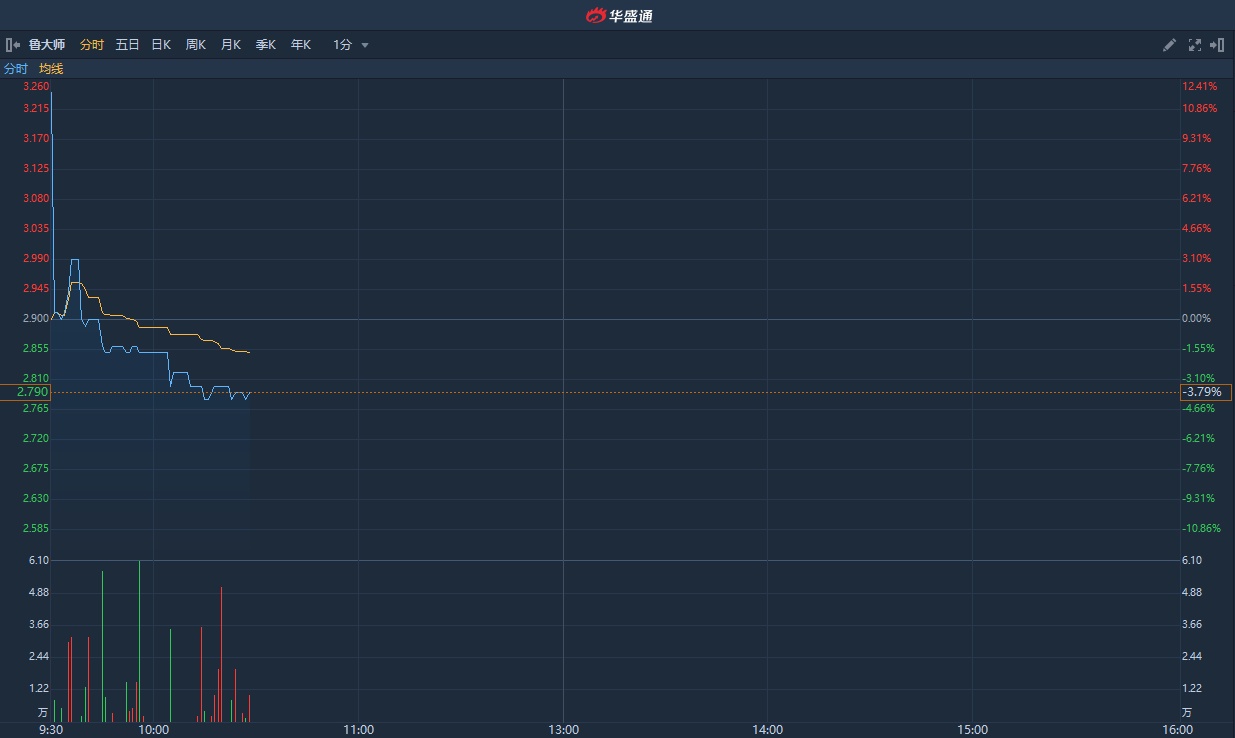Viewport: 1235px width, 738px height.
Task: Collapse the left panel with the arrow icon
Action: [x=13, y=45]
